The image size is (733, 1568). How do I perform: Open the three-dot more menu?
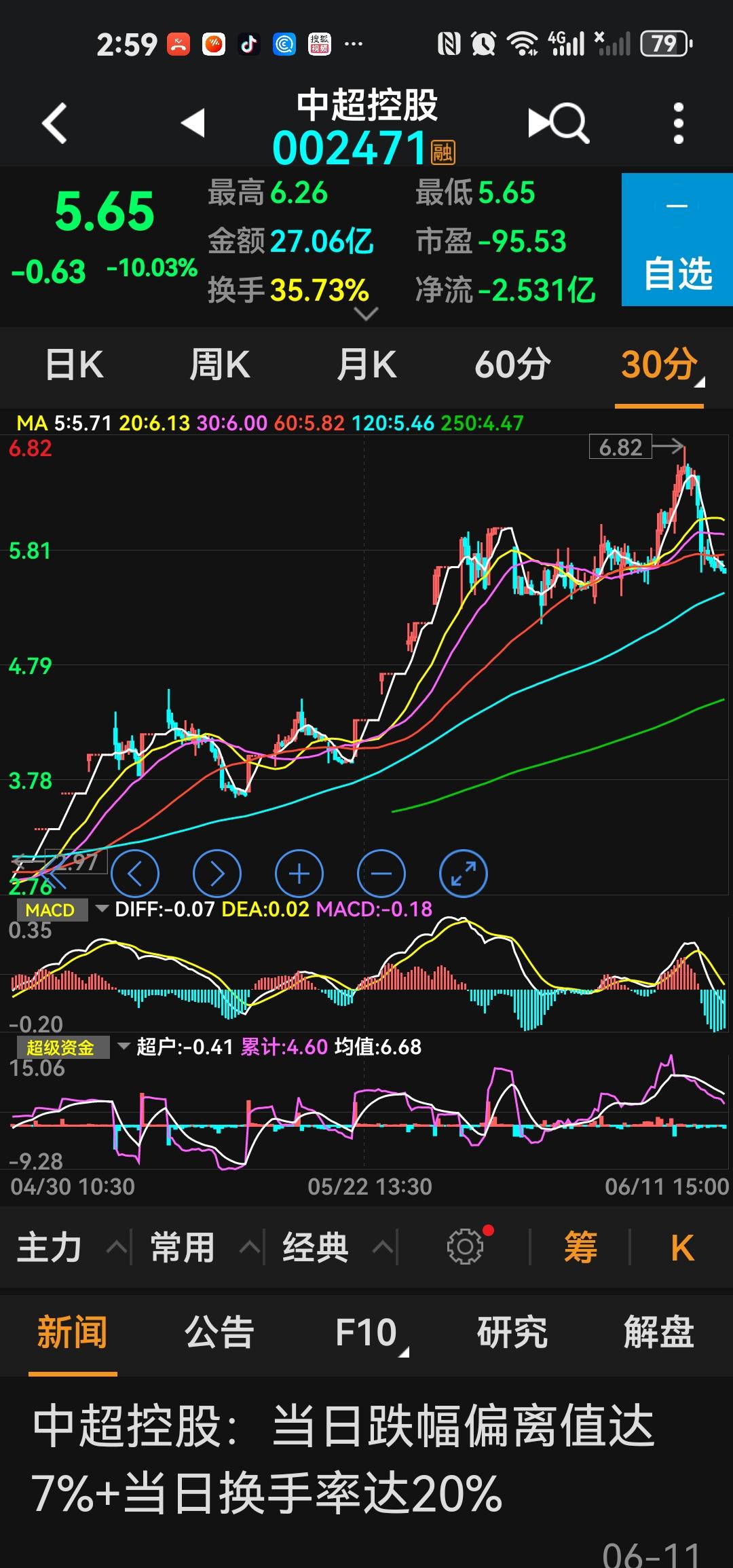click(678, 124)
